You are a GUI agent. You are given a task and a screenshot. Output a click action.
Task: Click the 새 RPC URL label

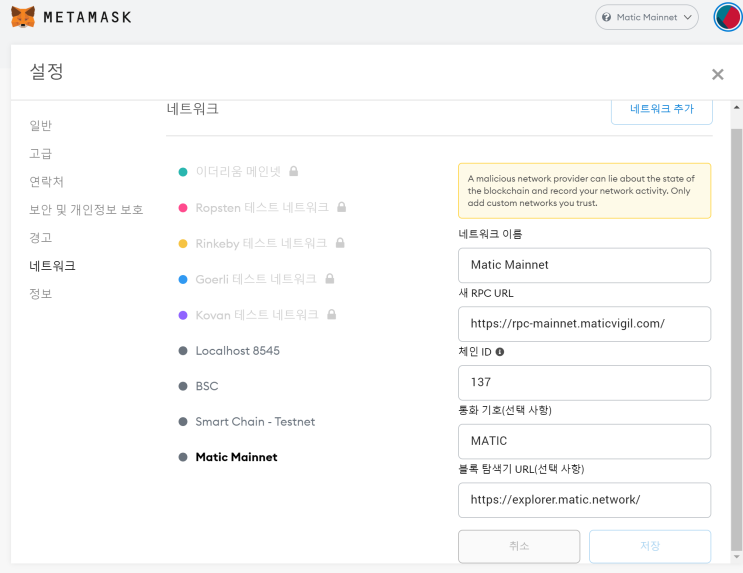point(486,293)
